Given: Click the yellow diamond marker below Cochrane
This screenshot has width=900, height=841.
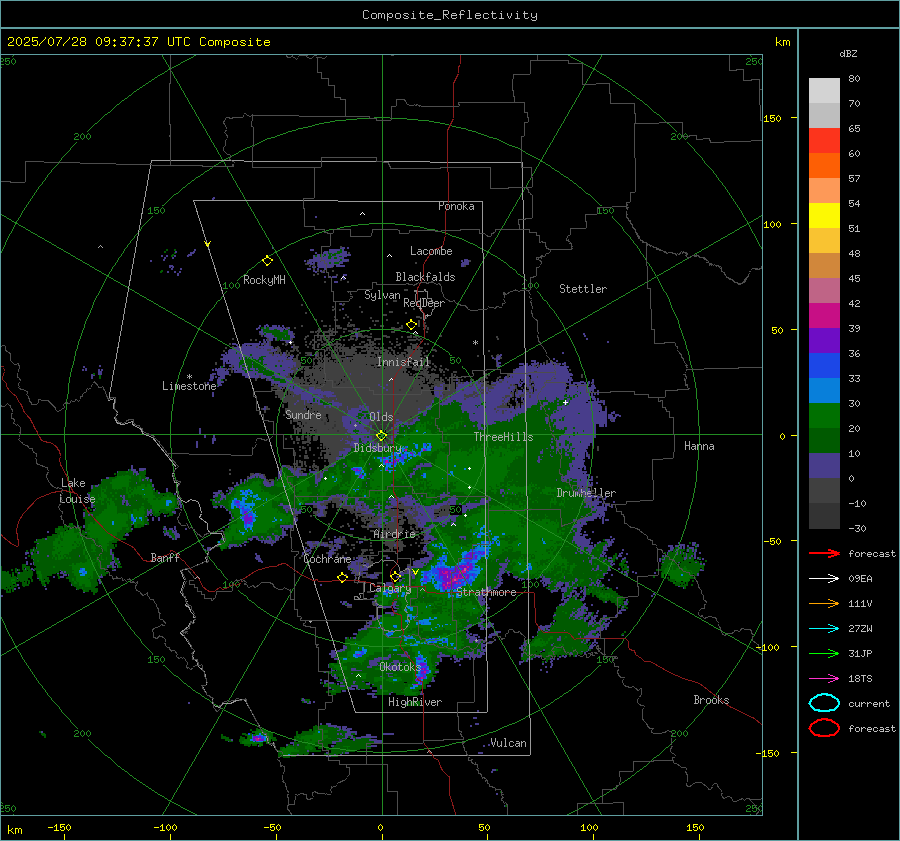Looking at the screenshot, I should click(343, 578).
